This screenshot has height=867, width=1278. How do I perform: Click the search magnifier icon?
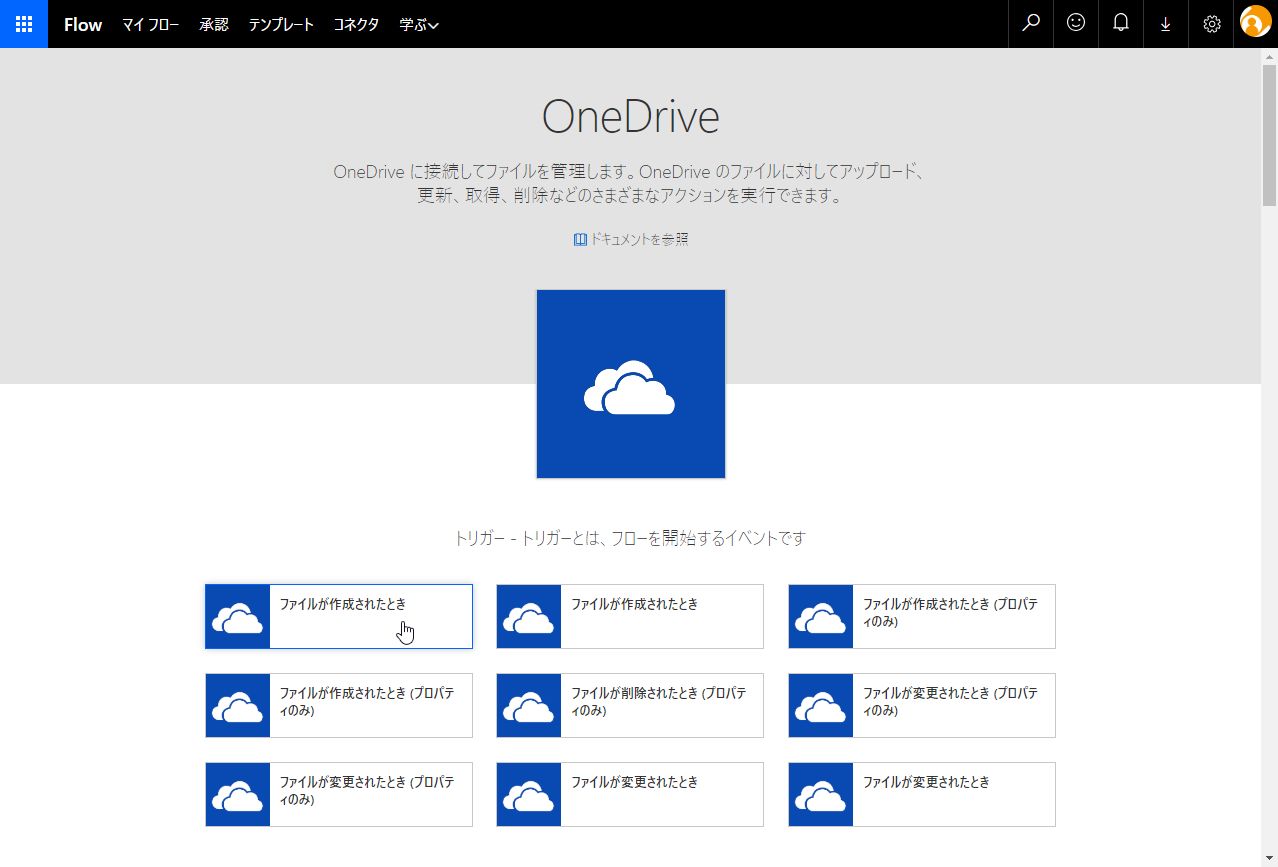point(1031,24)
